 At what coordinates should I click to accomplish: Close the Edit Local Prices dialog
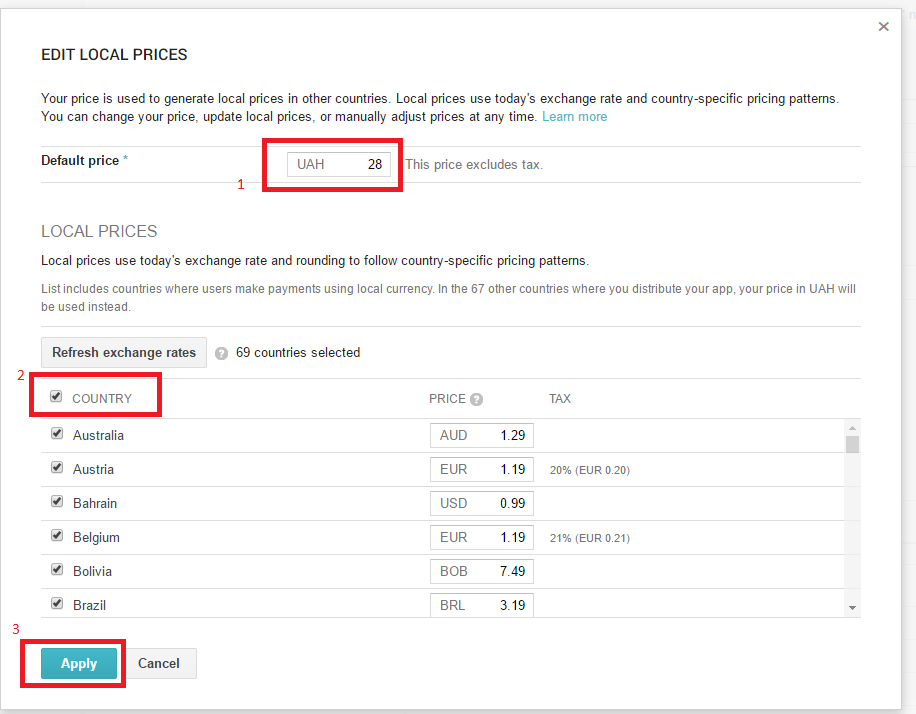pyautogui.click(x=883, y=26)
